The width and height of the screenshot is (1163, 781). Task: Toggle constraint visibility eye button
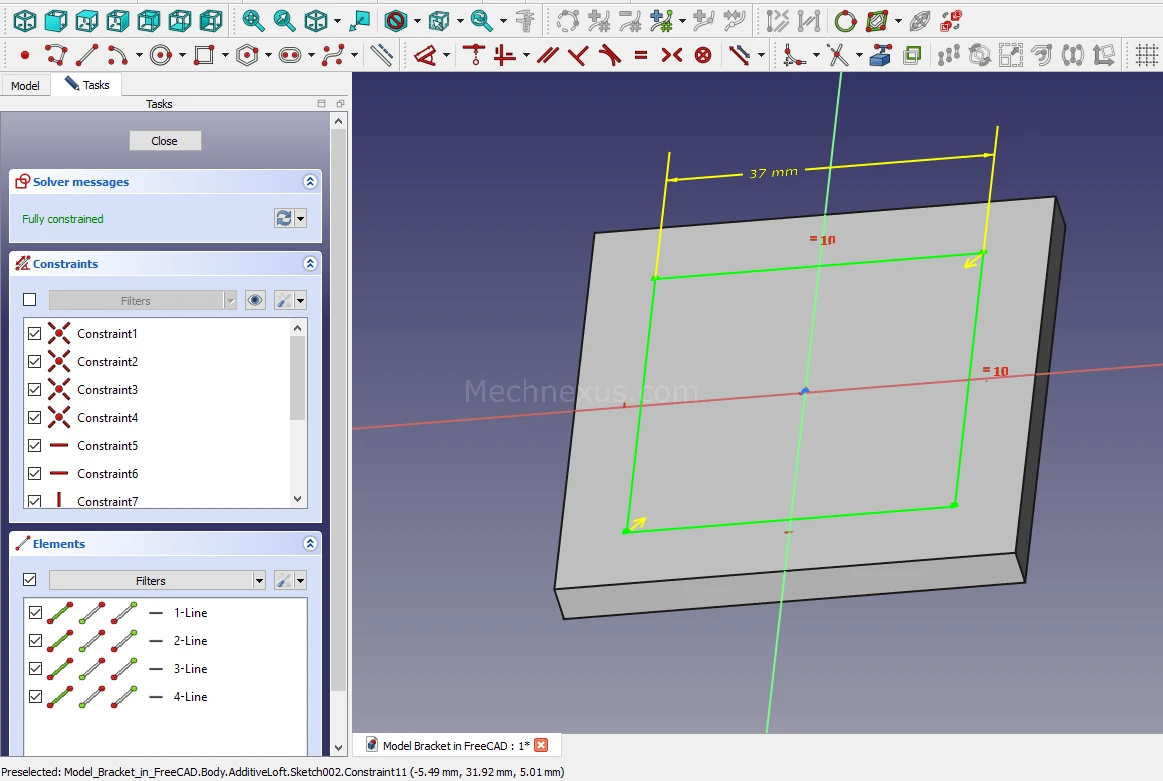pyautogui.click(x=255, y=300)
